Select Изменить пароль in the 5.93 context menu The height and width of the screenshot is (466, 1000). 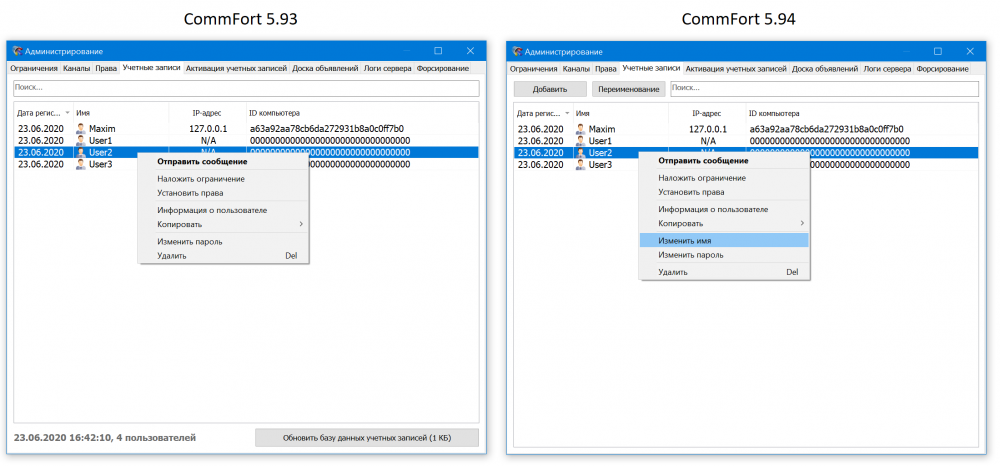pos(190,241)
